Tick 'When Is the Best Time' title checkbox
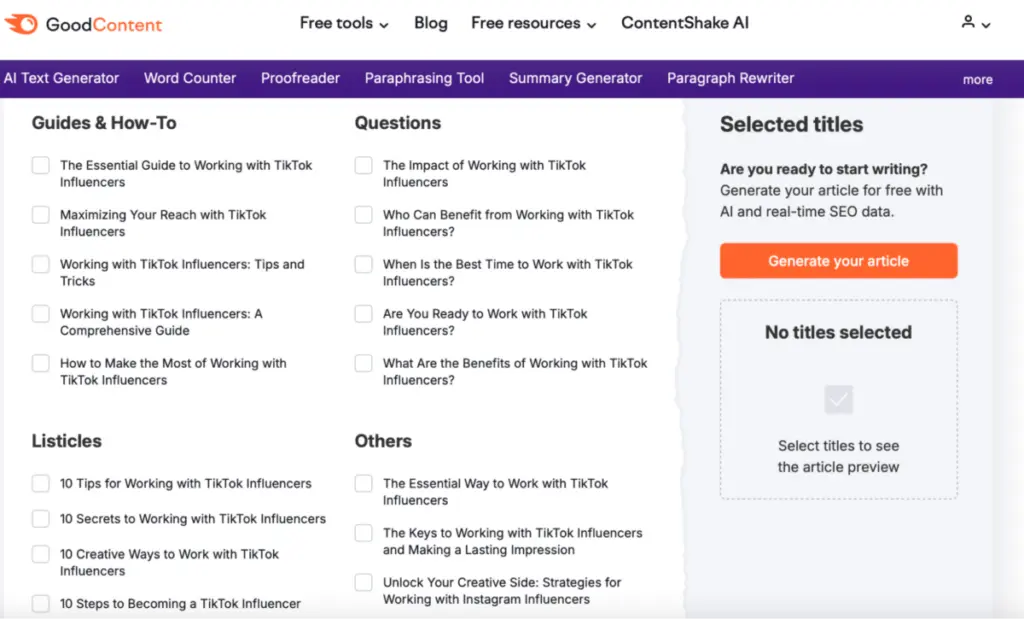 363,265
